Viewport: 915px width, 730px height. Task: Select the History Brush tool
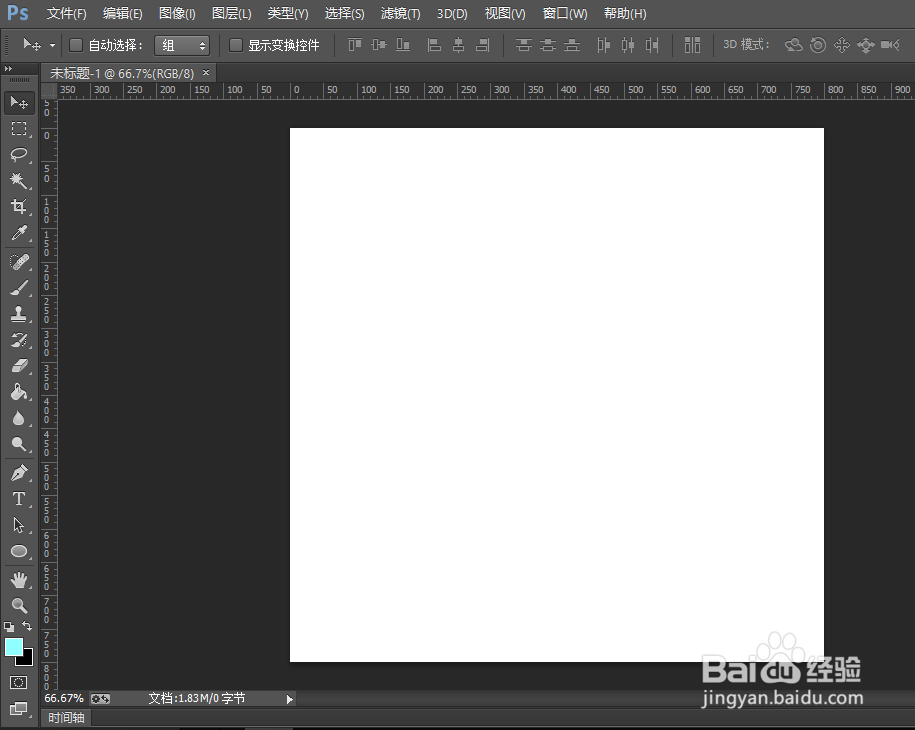(19, 340)
